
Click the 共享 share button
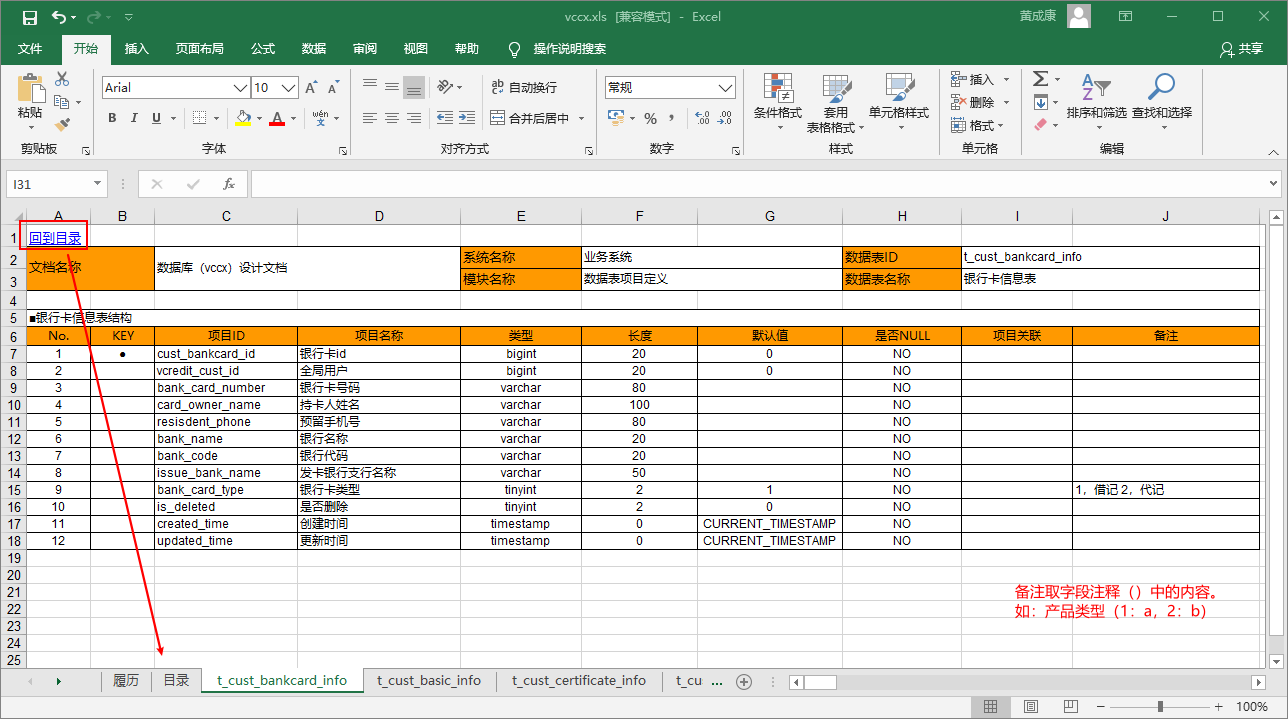tap(1242, 49)
